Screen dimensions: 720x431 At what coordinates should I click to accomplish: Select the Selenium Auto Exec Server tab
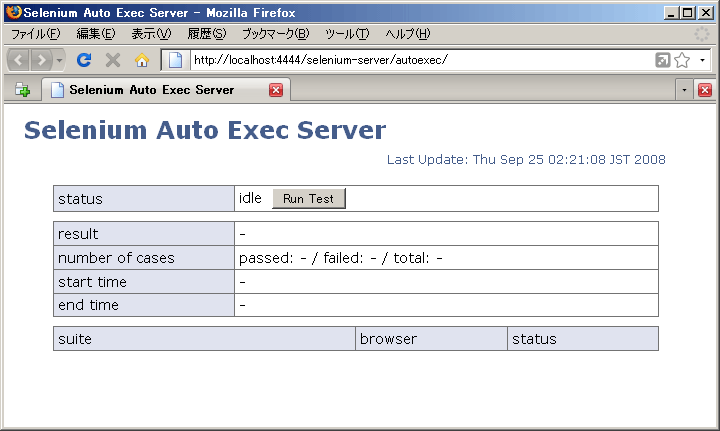(x=150, y=90)
